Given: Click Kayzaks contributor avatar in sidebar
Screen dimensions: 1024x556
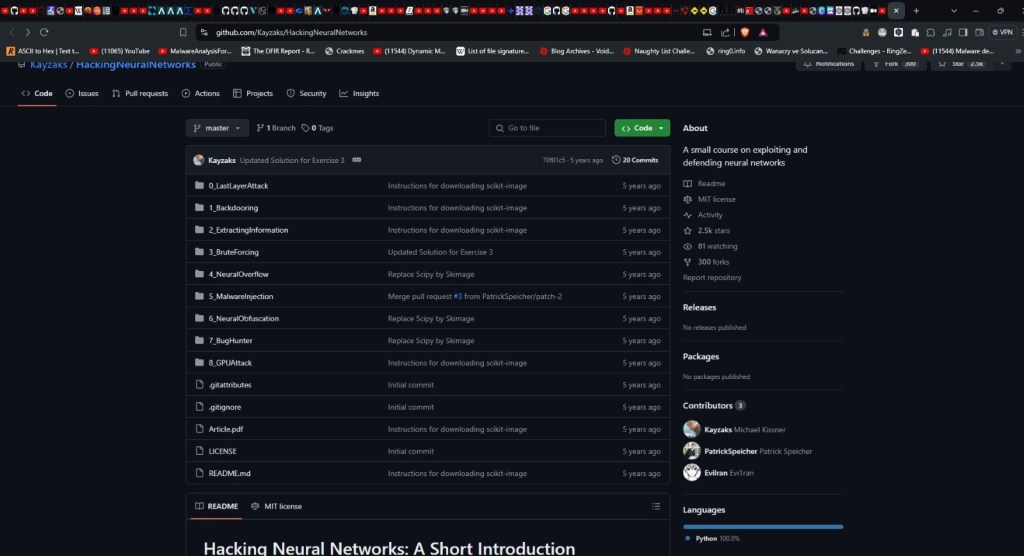Looking at the screenshot, I should (692, 429).
